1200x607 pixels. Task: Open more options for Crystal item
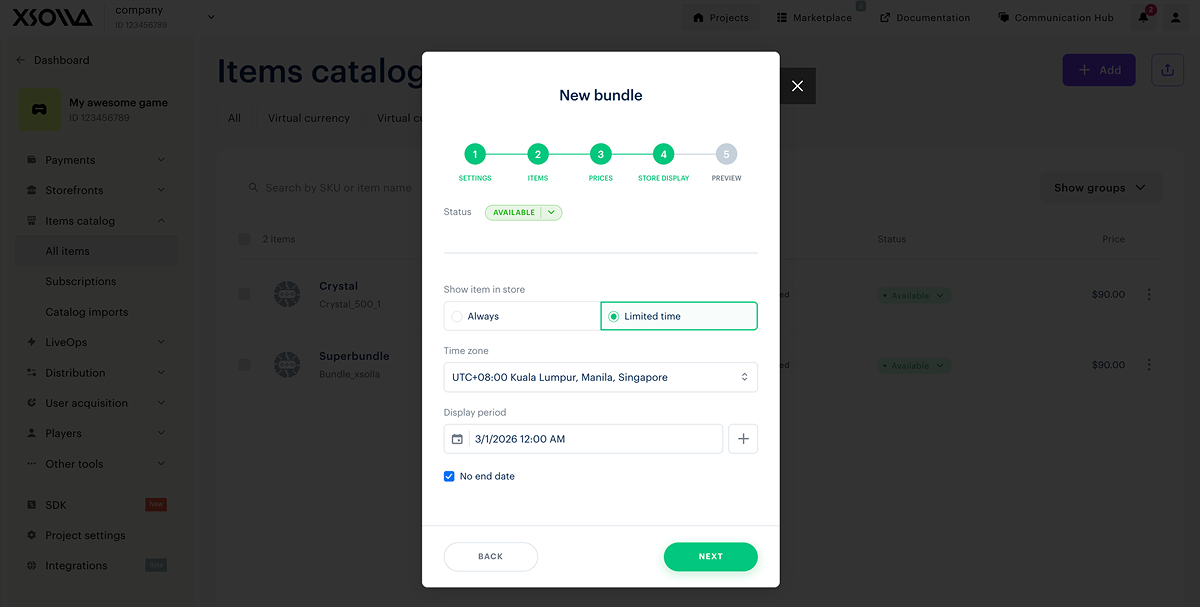click(x=1149, y=295)
